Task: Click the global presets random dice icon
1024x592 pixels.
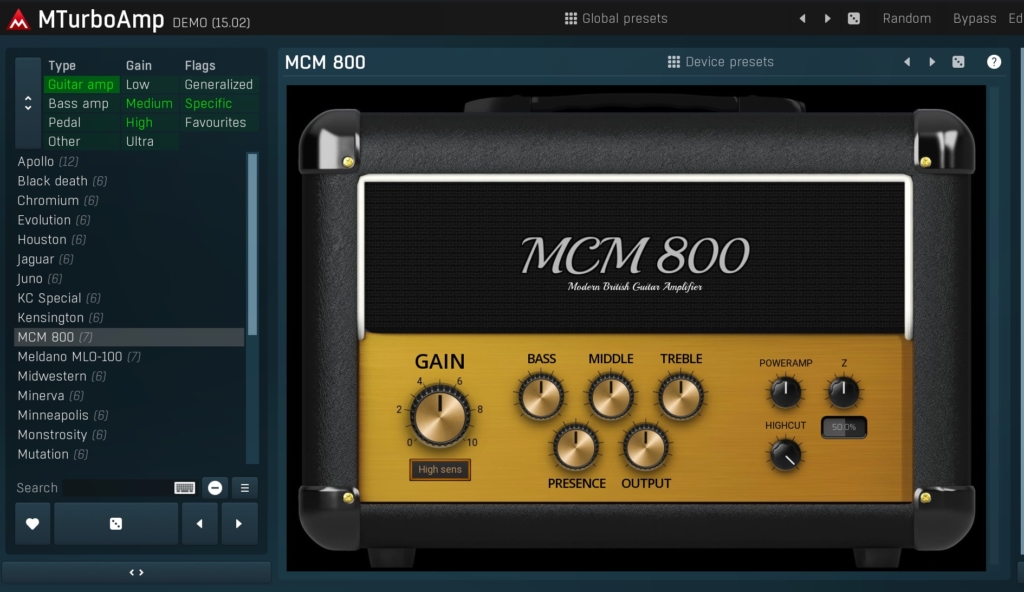Action: coord(854,18)
